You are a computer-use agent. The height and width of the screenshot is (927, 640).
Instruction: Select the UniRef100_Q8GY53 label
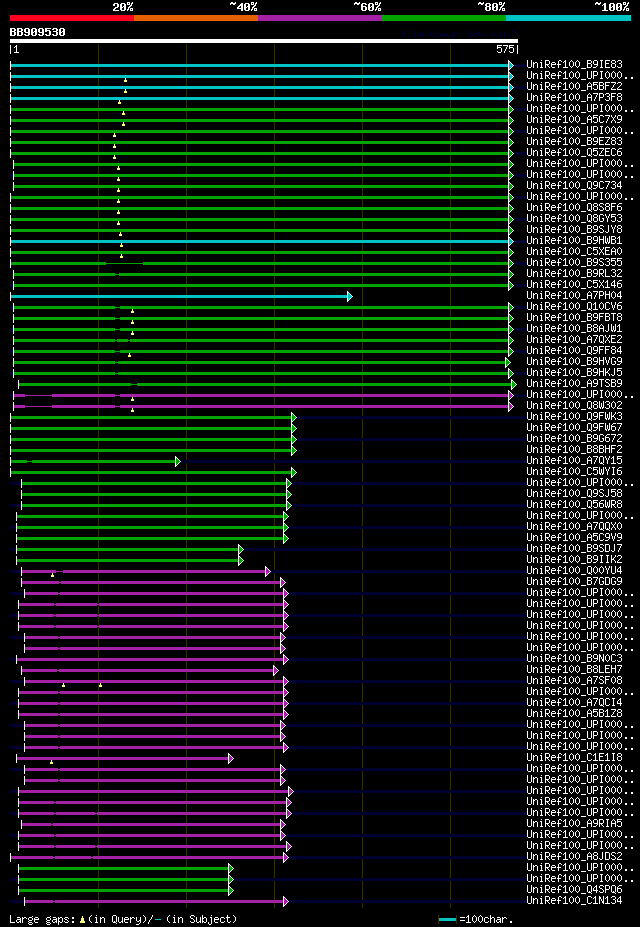click(x=574, y=218)
